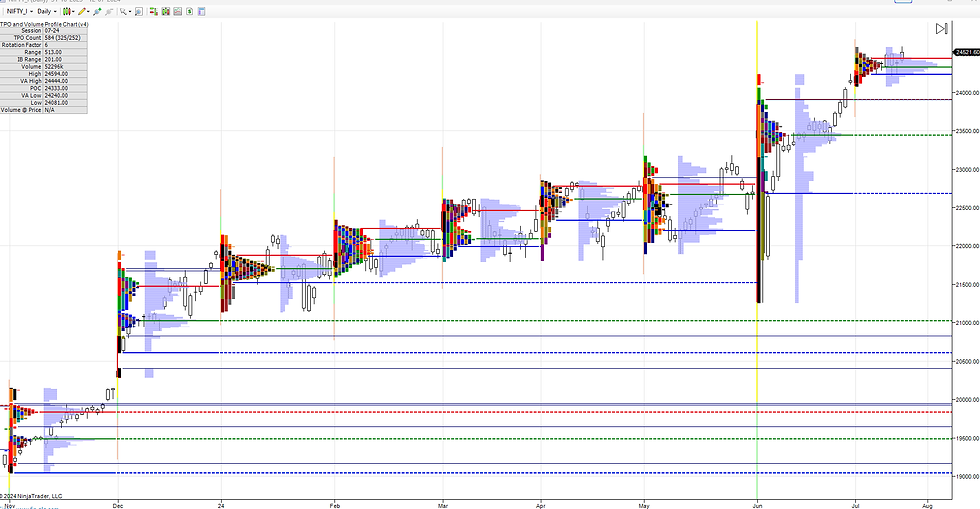This screenshot has width=980, height=509.
Task: Select the zoom magnifier tool
Action: click(124, 11)
